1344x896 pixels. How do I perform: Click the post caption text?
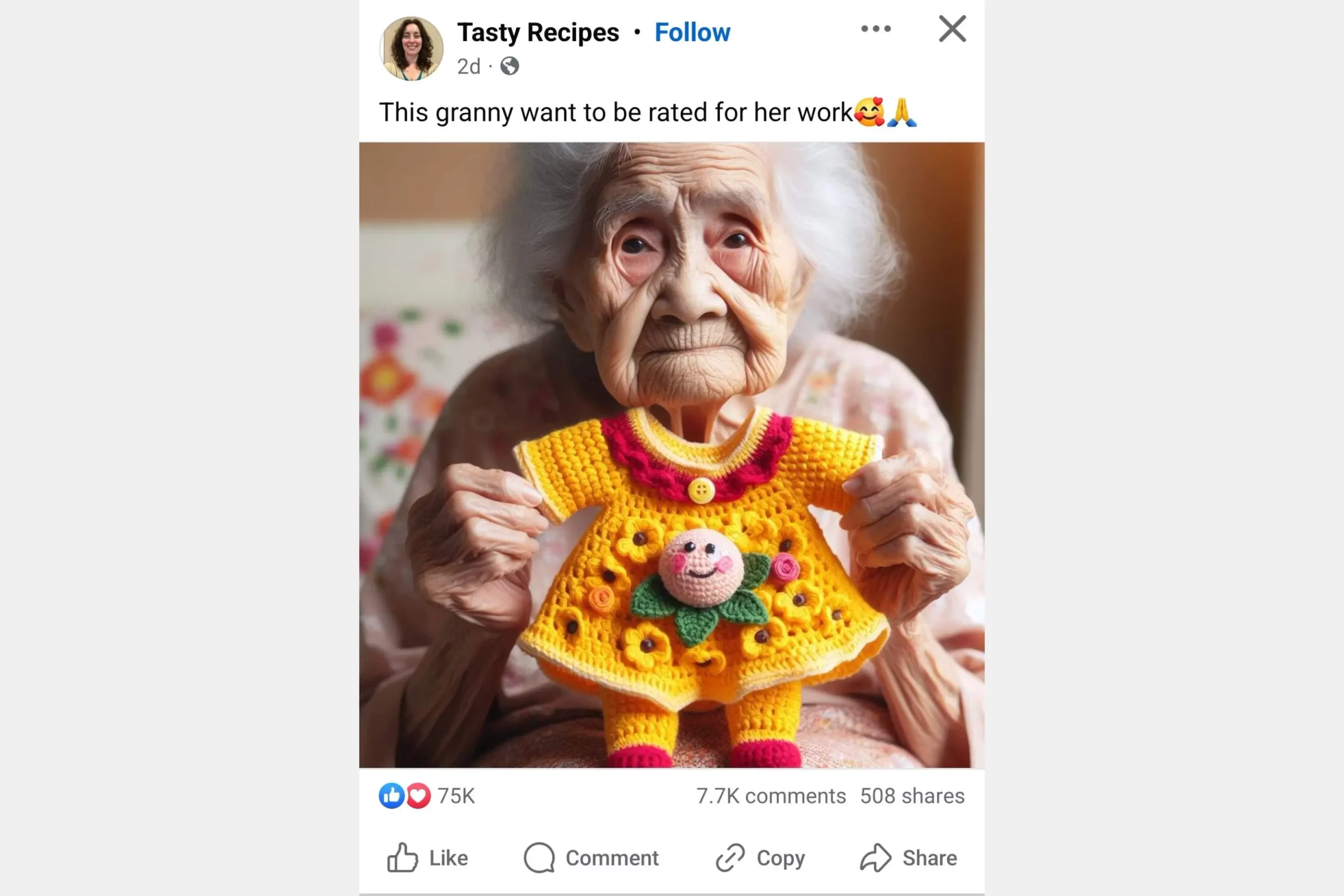tap(615, 112)
